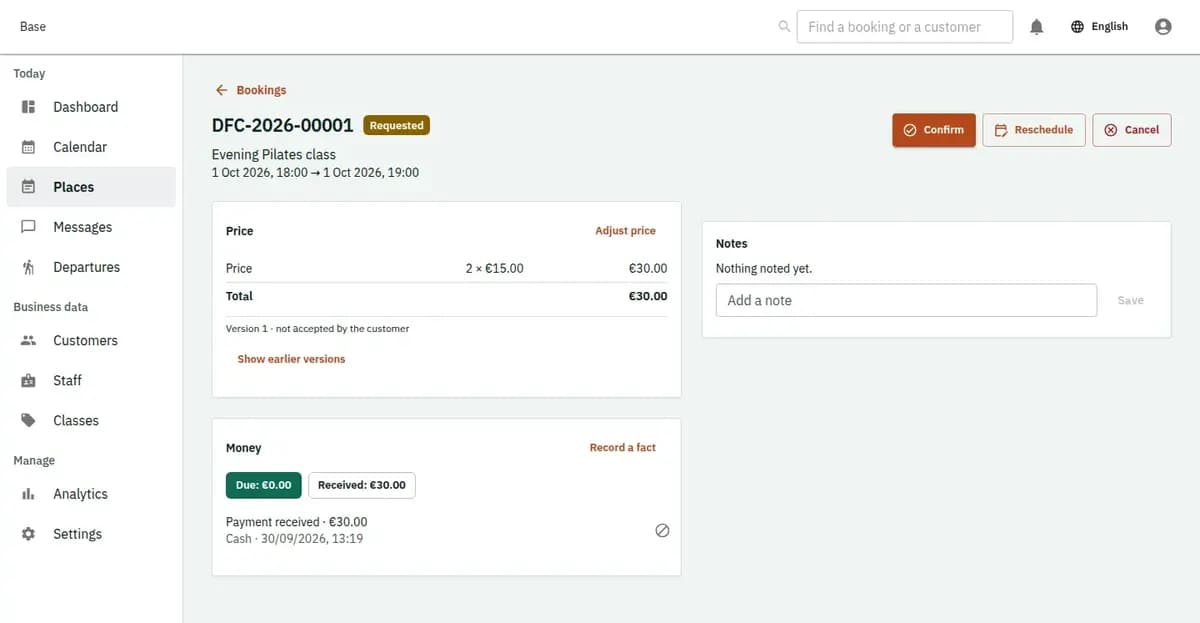This screenshot has height=623, width=1200.
Task: Click the Staff badge icon
Action: coord(29,381)
